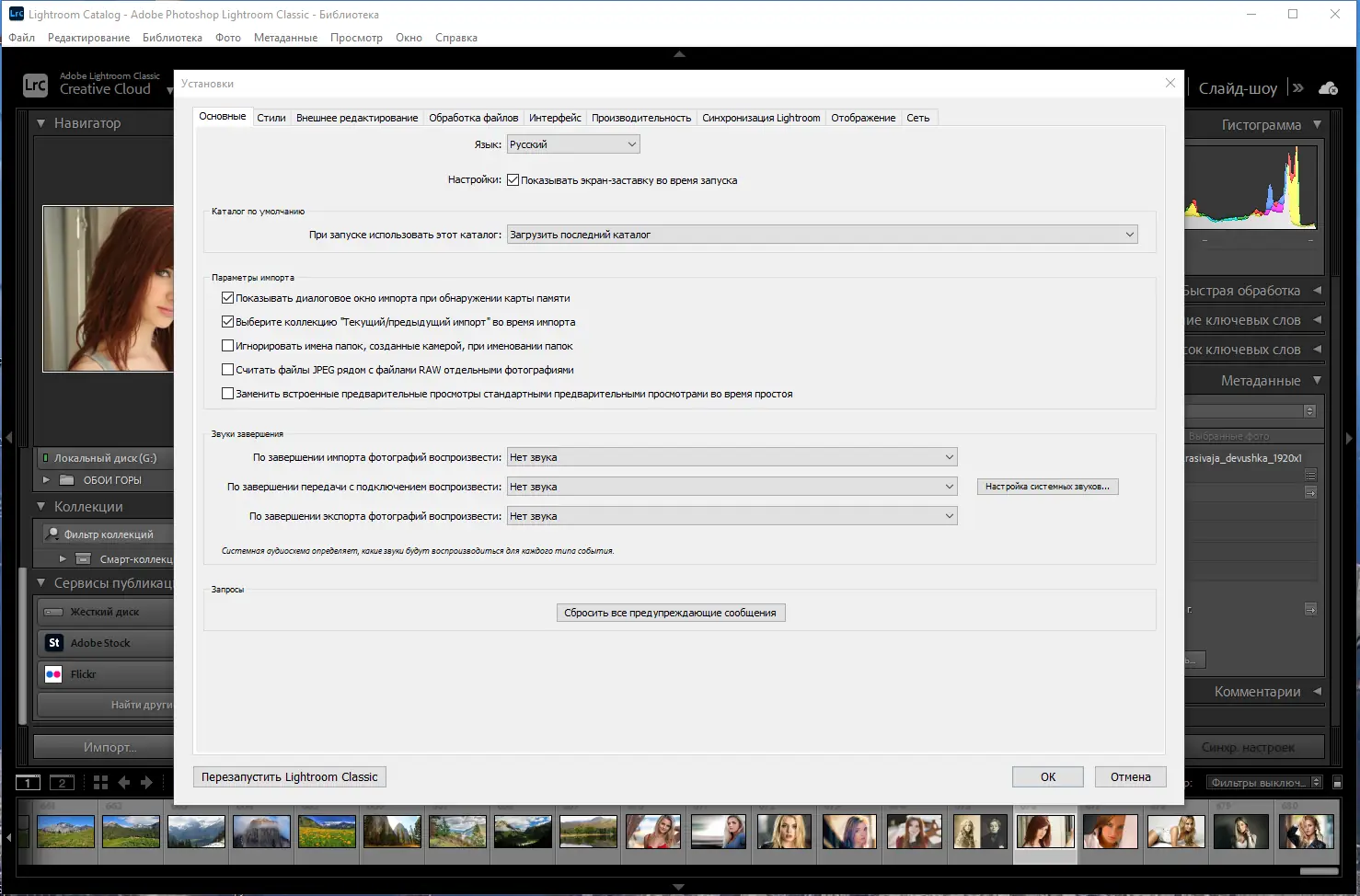Open the default catalog startup dropdown
Image resolution: width=1360 pixels, height=896 pixels.
[x=823, y=235]
